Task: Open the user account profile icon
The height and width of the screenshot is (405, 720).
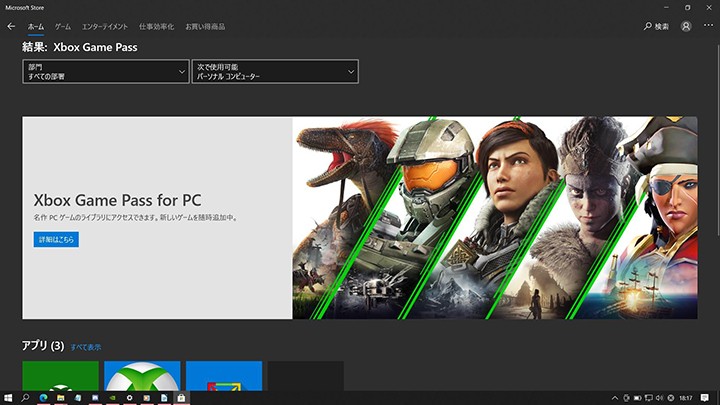Action: click(x=686, y=26)
